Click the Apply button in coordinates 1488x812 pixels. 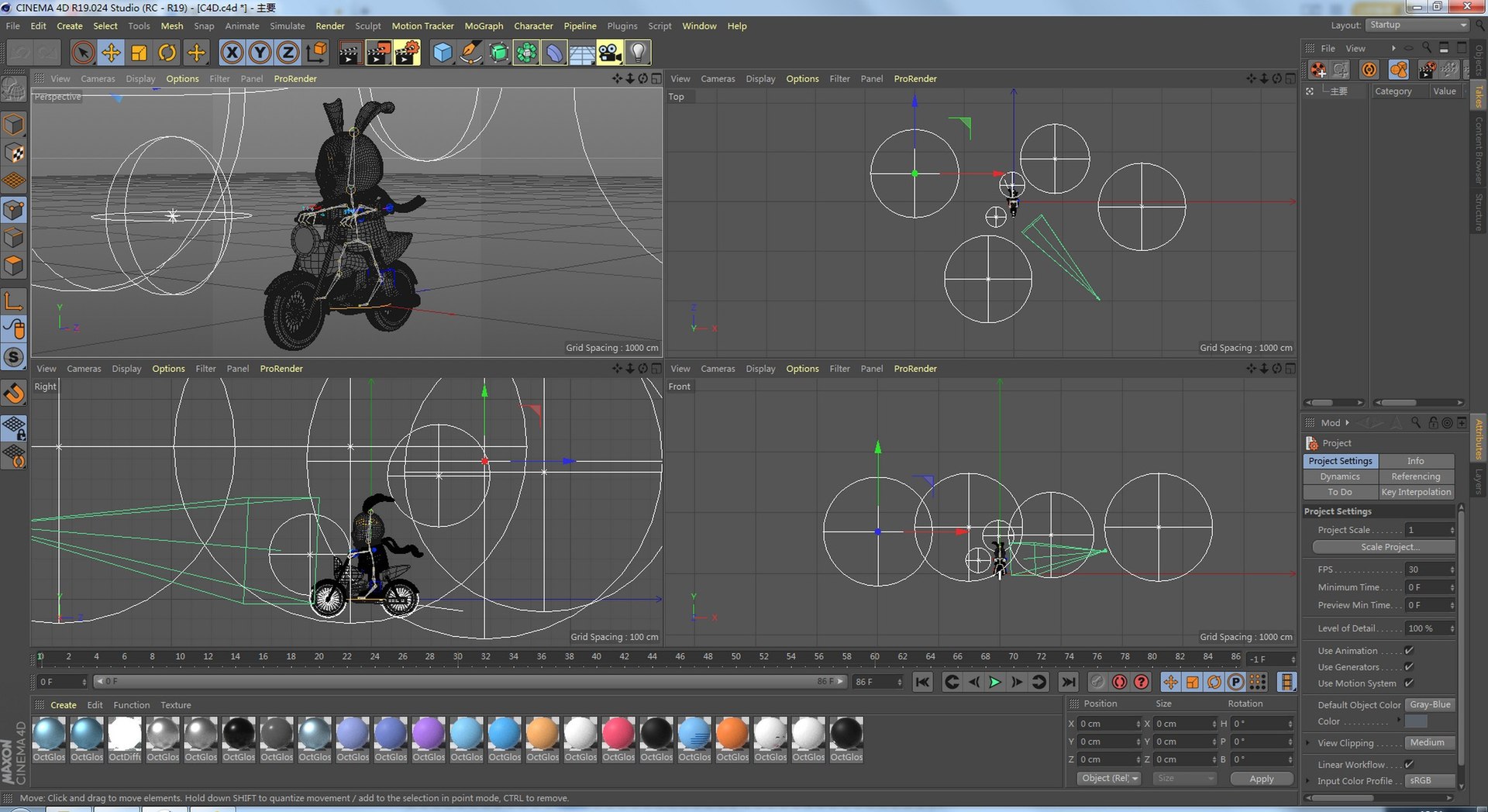(x=1262, y=779)
